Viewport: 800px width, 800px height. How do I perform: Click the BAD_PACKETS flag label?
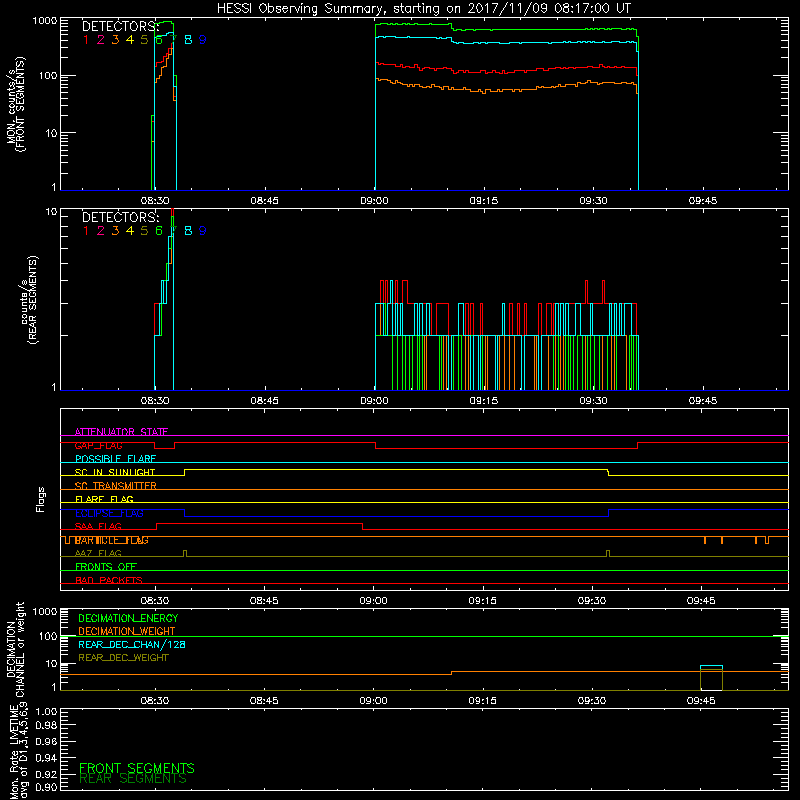click(109, 580)
